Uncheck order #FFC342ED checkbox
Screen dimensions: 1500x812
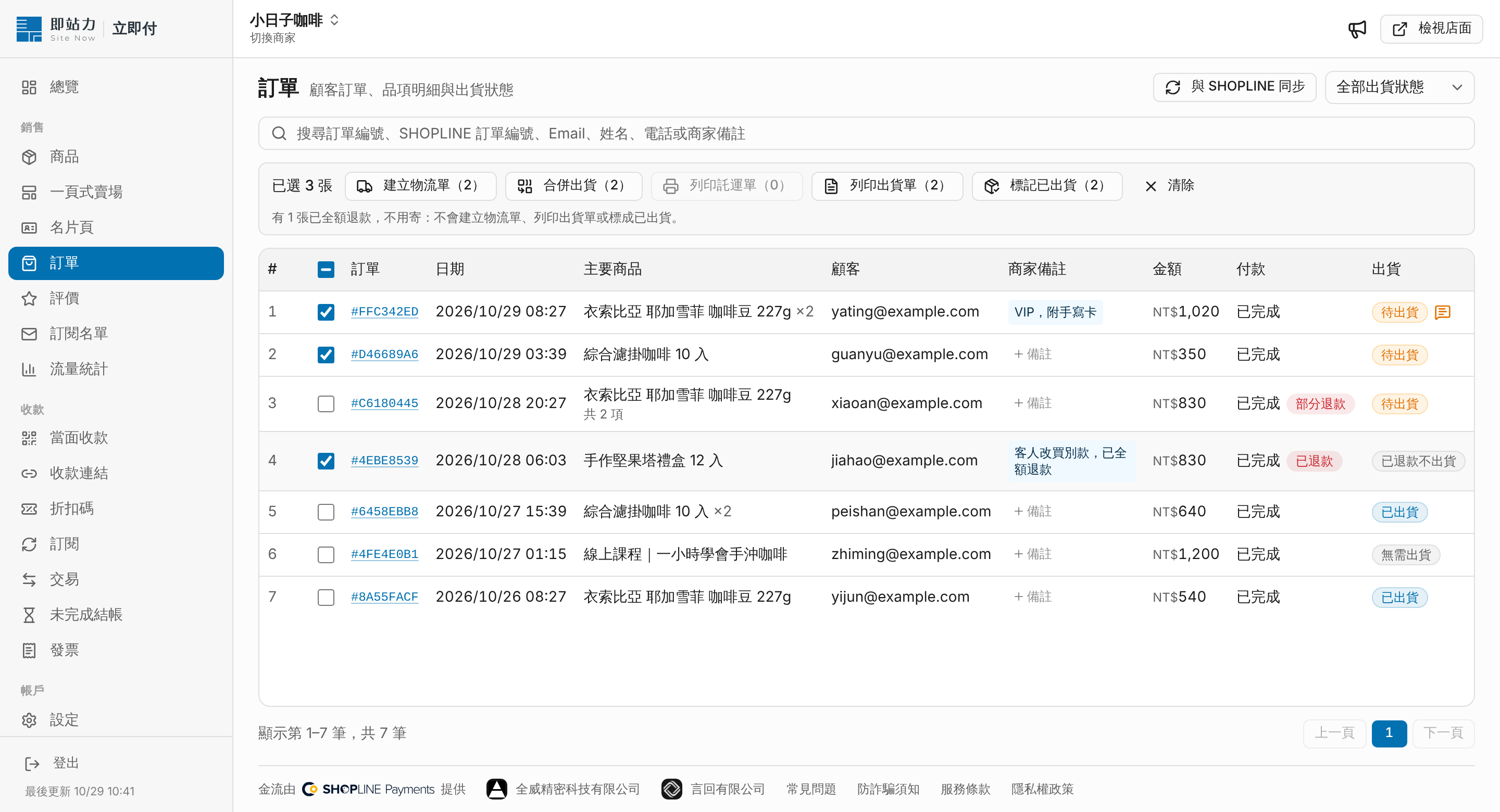[326, 312]
